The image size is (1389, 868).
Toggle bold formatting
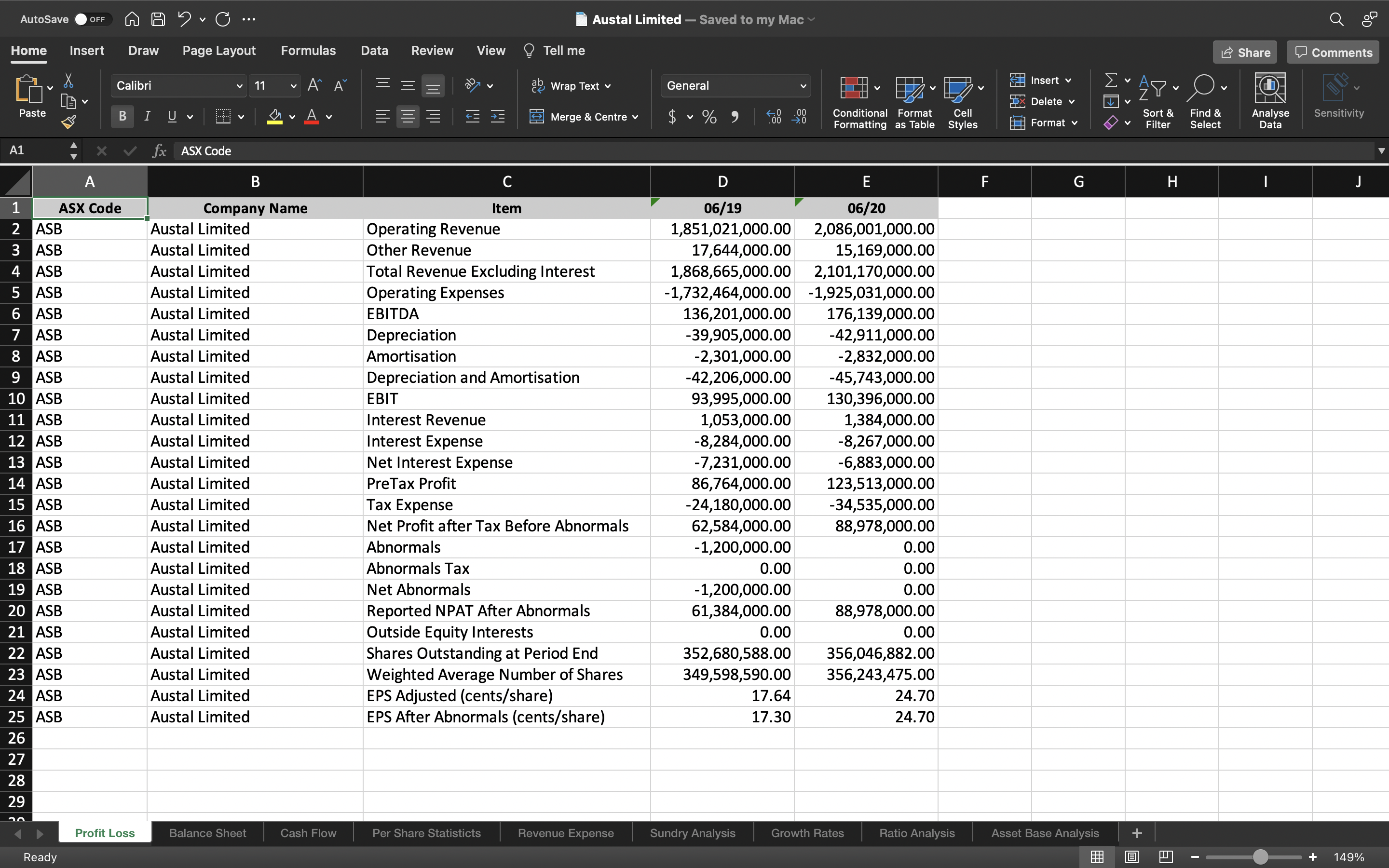coord(121,117)
